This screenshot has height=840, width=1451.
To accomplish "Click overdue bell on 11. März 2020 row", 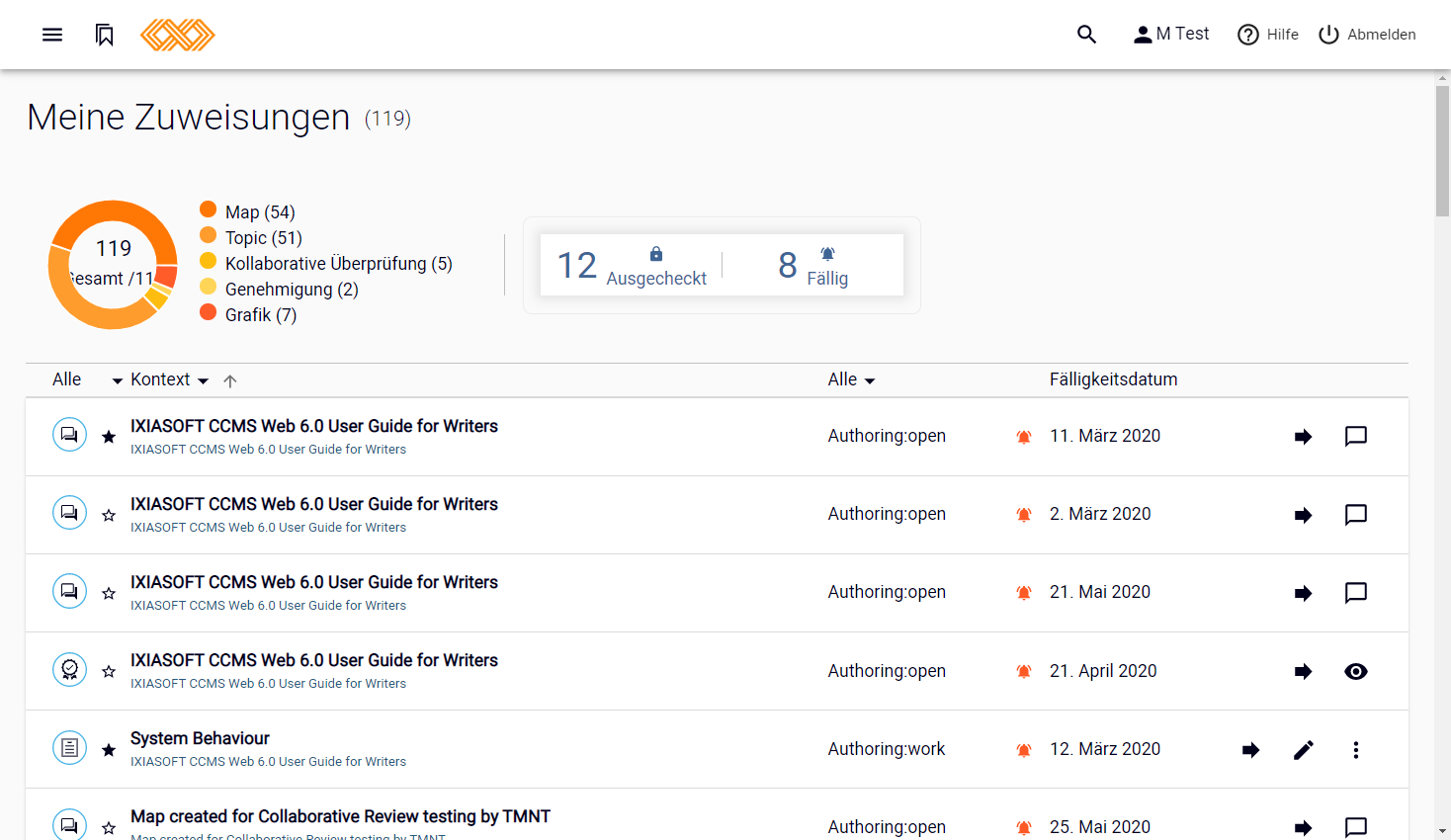I will (x=1024, y=437).
